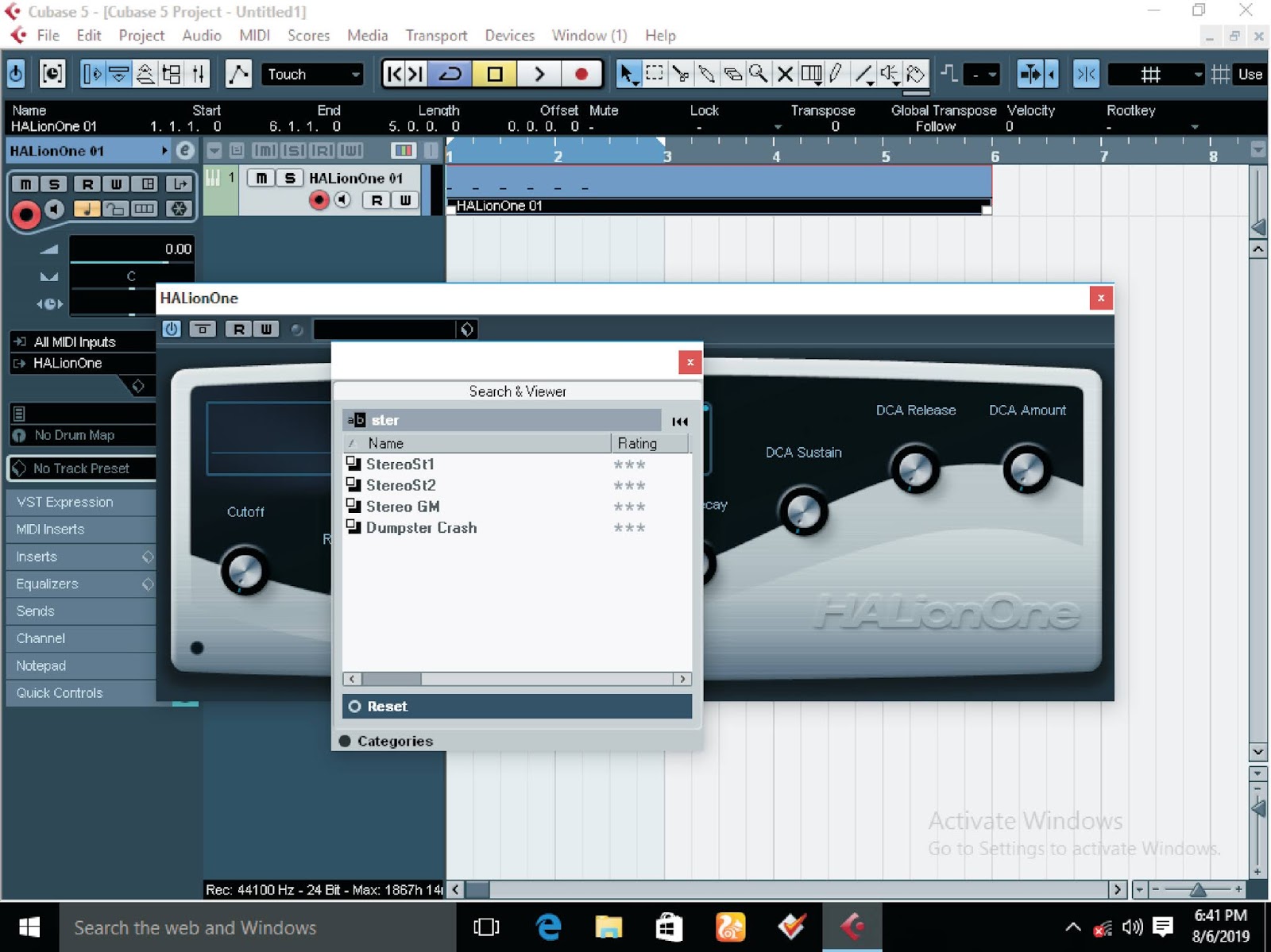The height and width of the screenshot is (952, 1271).
Task: Select the Object Selection arrow tool
Action: coord(628,74)
